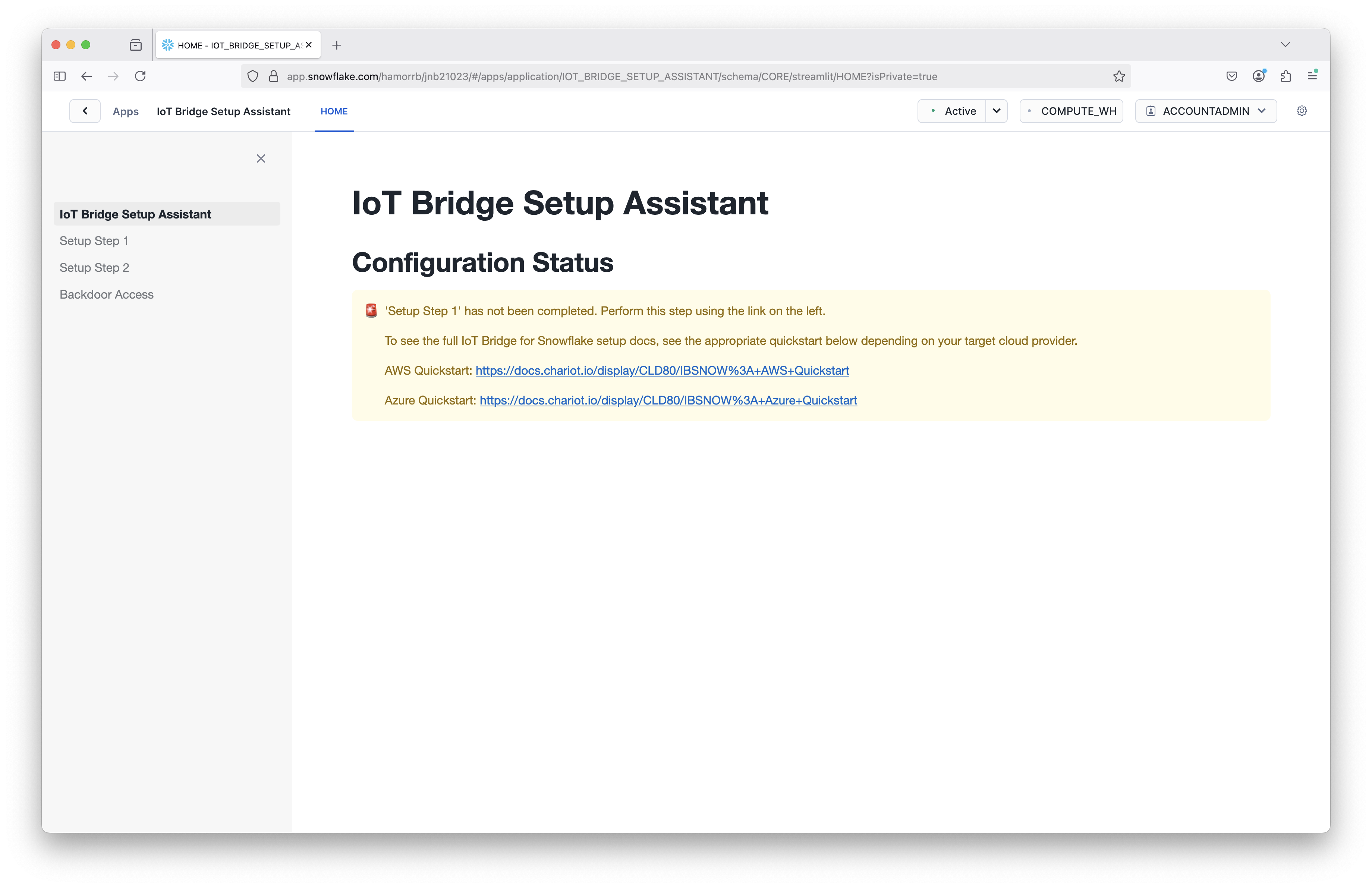This screenshot has width=1372, height=888.
Task: Select the HOME tab
Action: tap(334, 111)
